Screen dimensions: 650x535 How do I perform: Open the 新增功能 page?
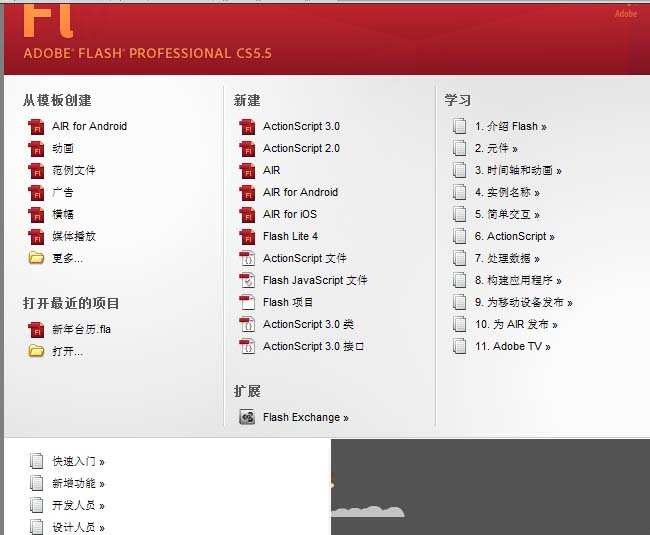click(x=78, y=483)
